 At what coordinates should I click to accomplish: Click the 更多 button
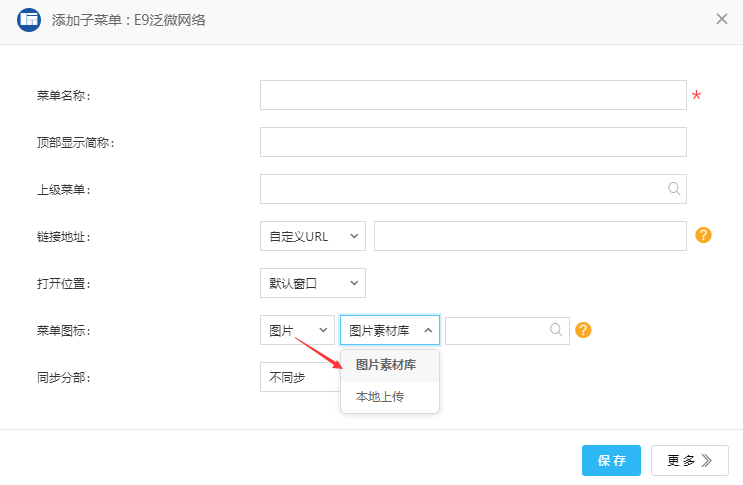pos(689,460)
